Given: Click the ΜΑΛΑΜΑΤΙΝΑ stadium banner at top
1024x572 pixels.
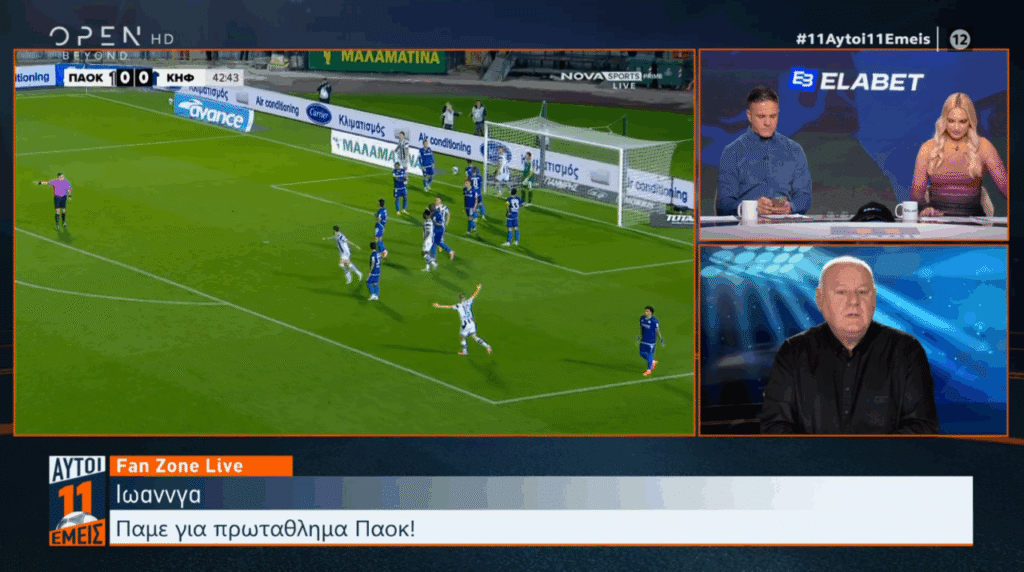Looking at the screenshot, I should pos(378,60).
